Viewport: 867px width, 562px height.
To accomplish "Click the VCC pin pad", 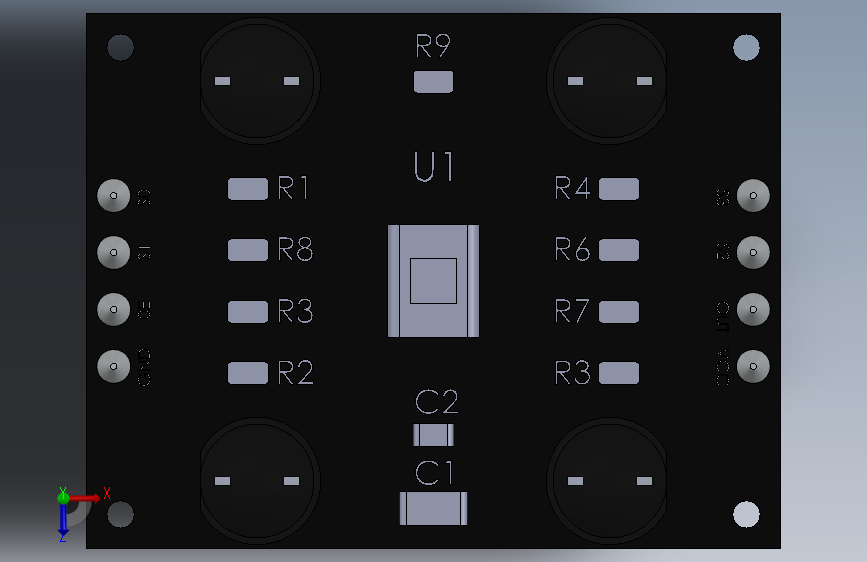I will [x=753, y=366].
